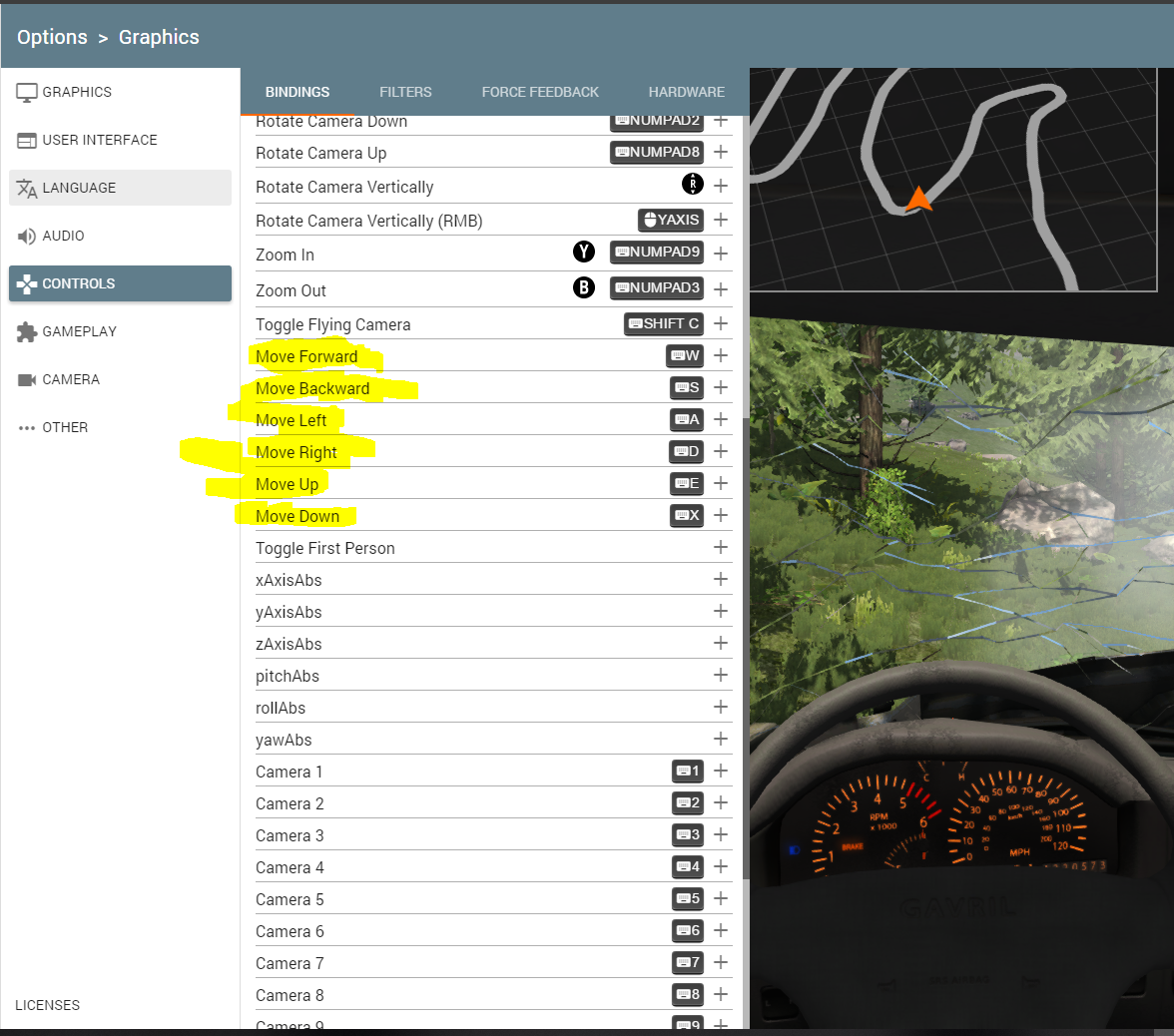Switch to the Hardware tab
Image resolution: width=1174 pixels, height=1036 pixels.
pyautogui.click(x=686, y=92)
